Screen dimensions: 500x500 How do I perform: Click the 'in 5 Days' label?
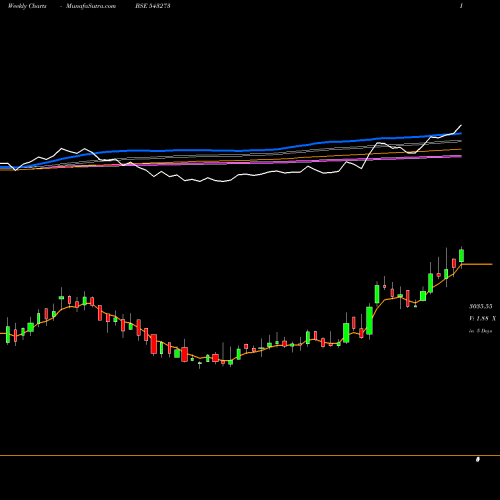tap(481, 331)
